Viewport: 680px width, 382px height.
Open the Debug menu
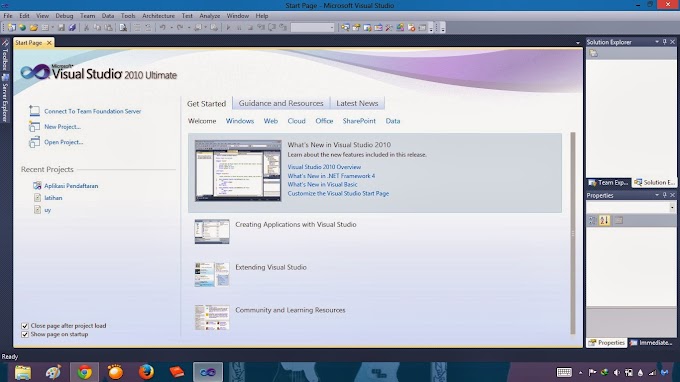[x=64, y=16]
